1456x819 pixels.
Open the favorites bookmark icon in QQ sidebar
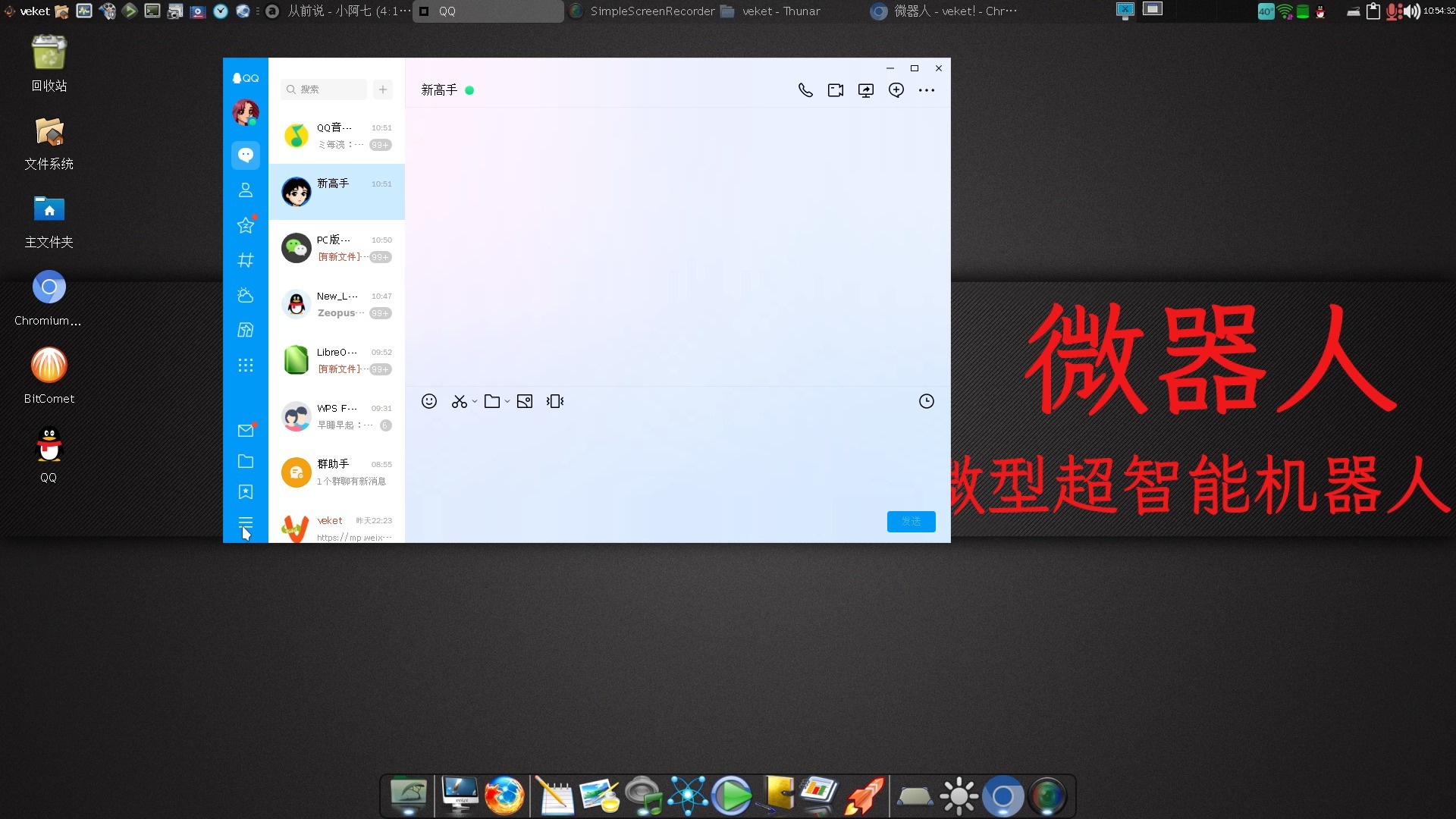(245, 492)
